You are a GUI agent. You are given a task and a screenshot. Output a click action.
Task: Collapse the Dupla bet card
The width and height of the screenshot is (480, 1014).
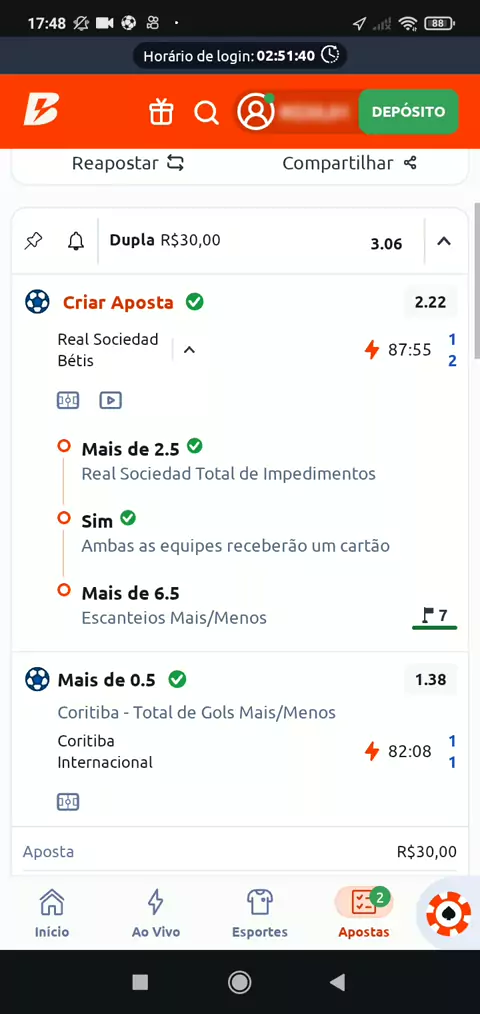tap(444, 242)
